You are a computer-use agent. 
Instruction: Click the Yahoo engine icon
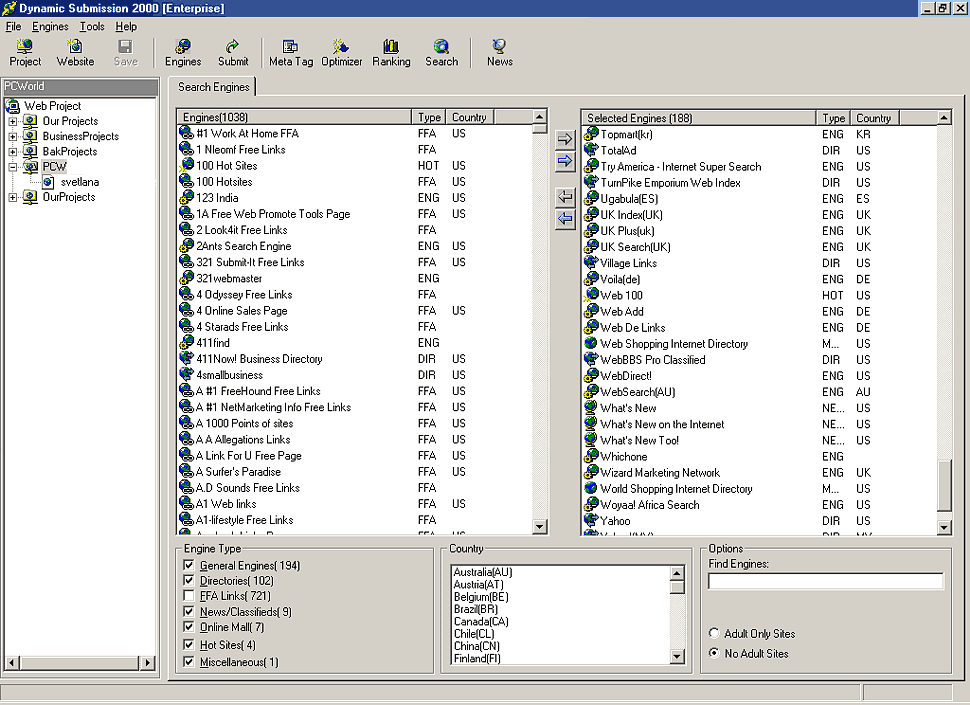coord(591,520)
